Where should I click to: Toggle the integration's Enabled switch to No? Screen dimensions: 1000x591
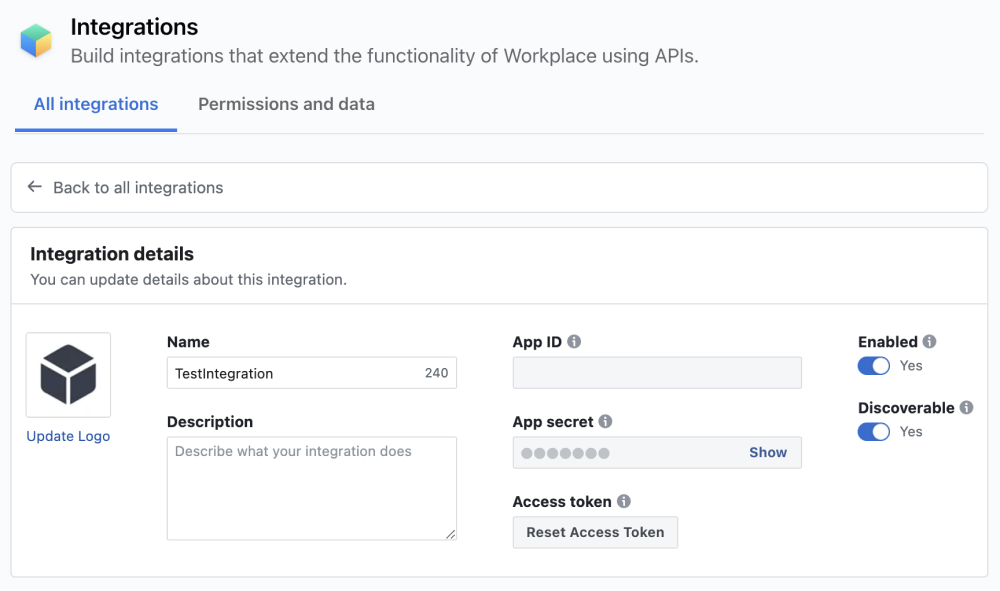click(873, 366)
